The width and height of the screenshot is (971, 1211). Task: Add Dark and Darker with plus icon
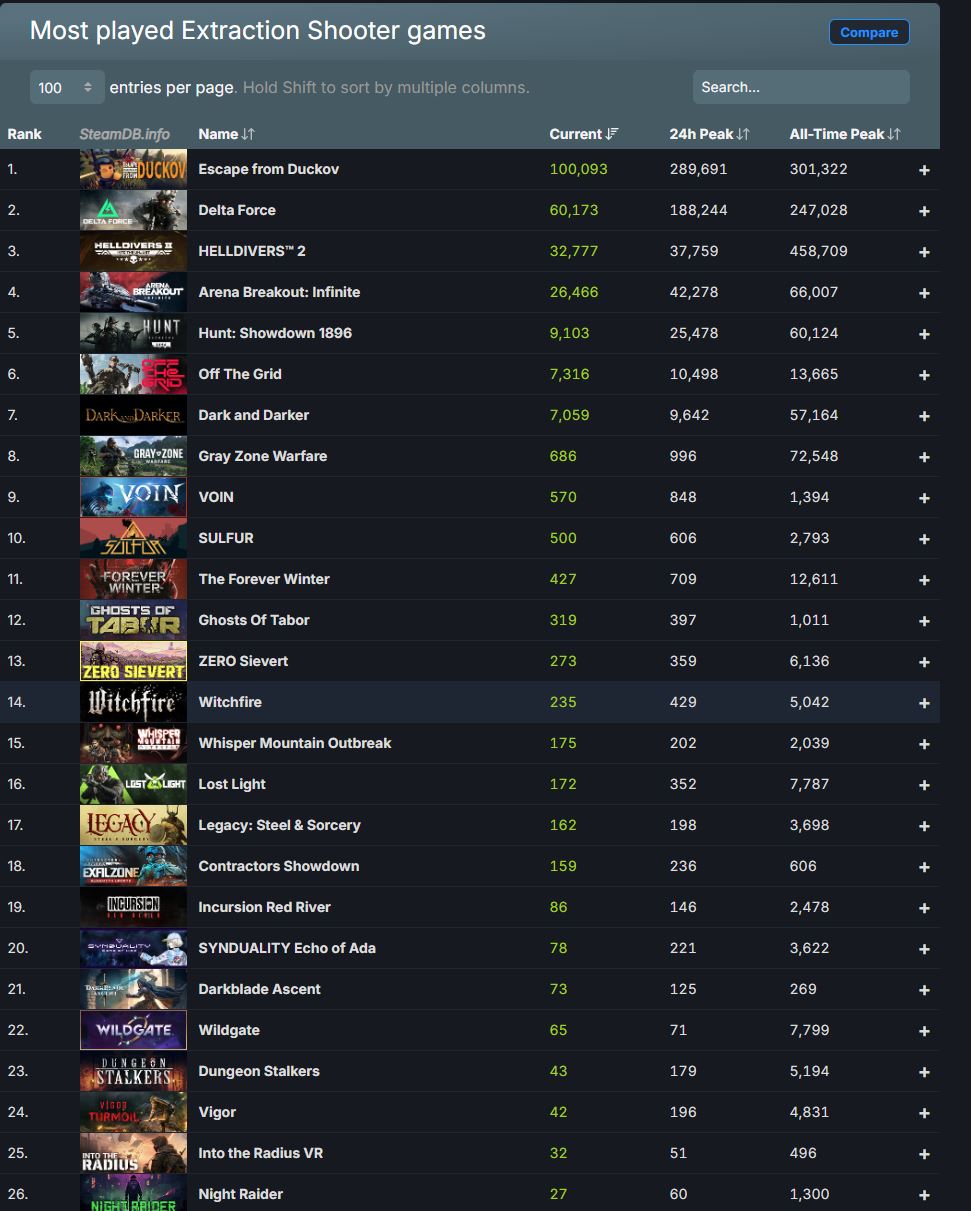click(x=924, y=416)
